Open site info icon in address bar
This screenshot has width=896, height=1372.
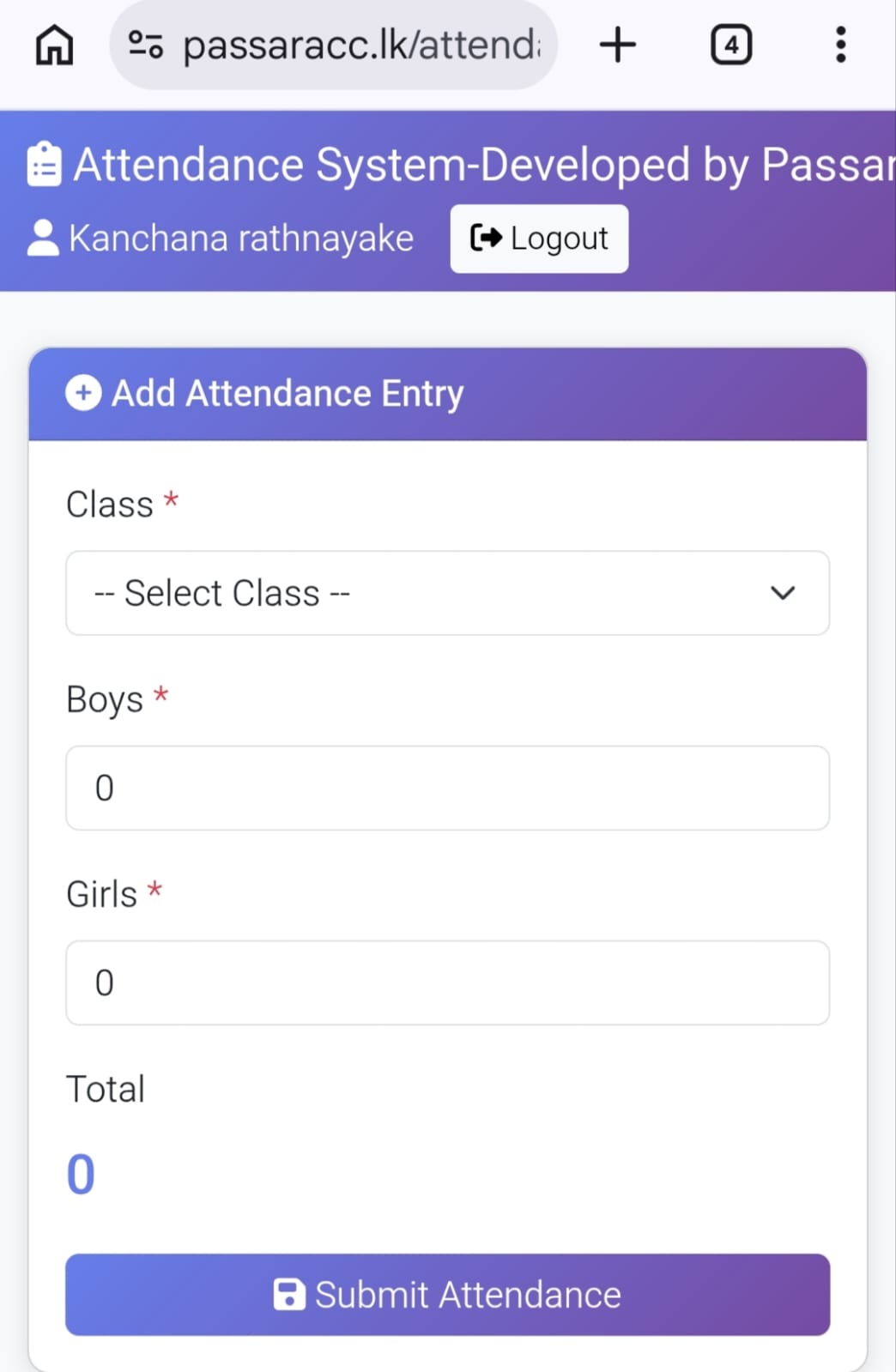(145, 45)
